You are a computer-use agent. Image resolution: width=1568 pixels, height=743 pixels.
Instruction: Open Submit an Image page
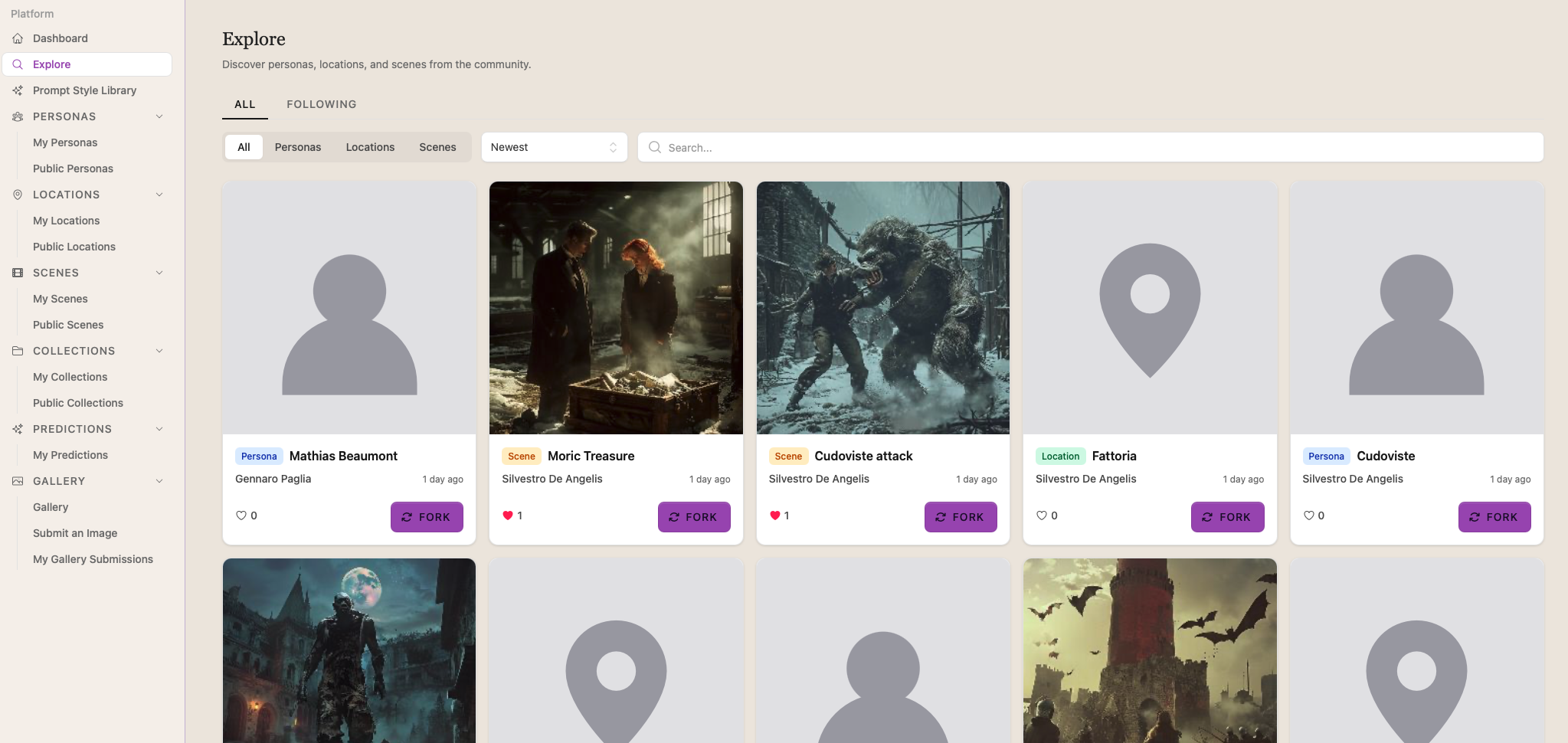(x=75, y=533)
